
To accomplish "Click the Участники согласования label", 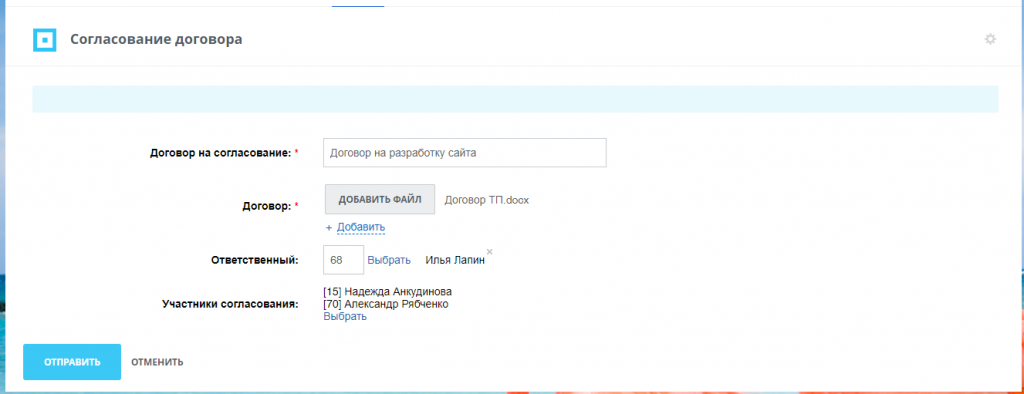I will coord(230,304).
